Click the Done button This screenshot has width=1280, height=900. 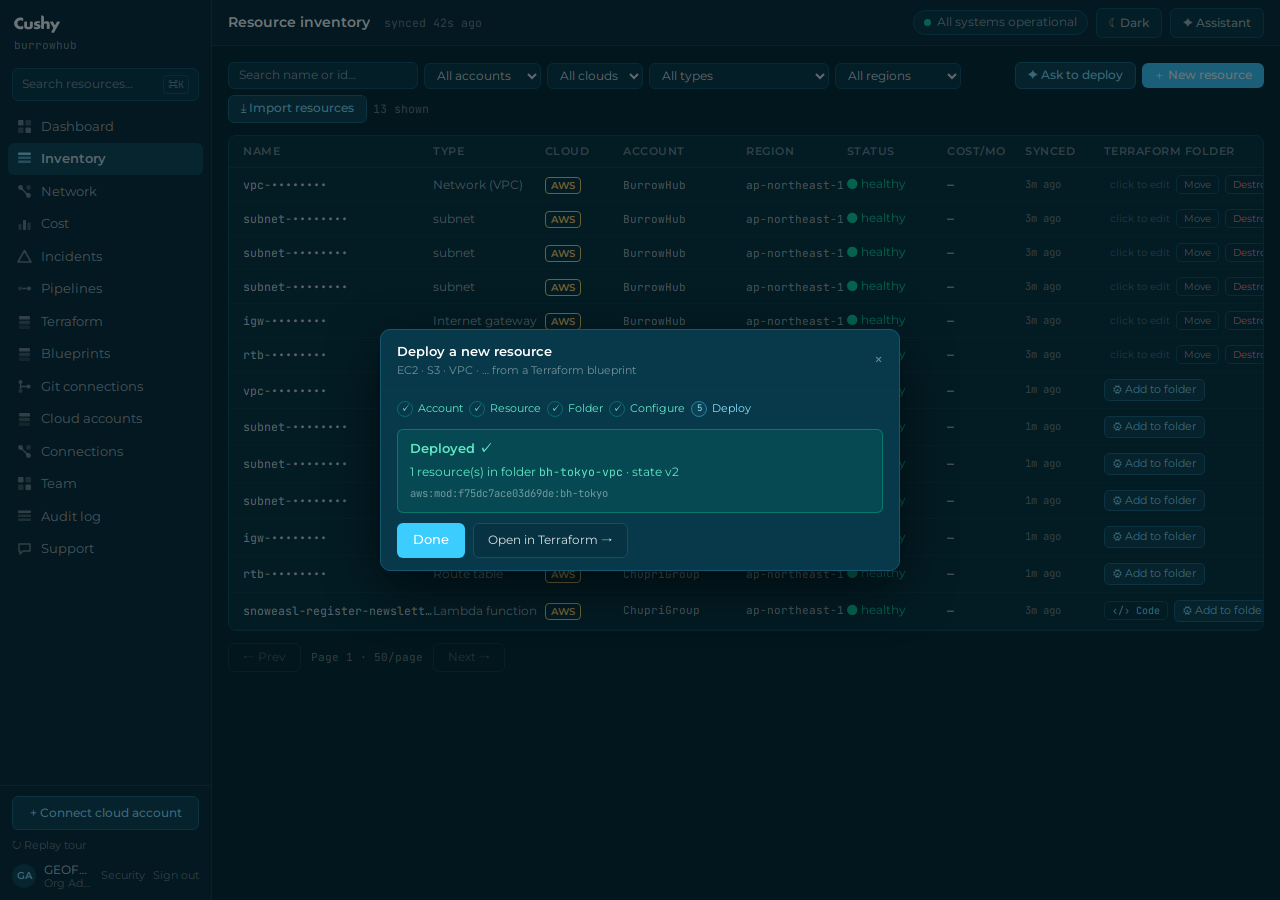point(431,540)
